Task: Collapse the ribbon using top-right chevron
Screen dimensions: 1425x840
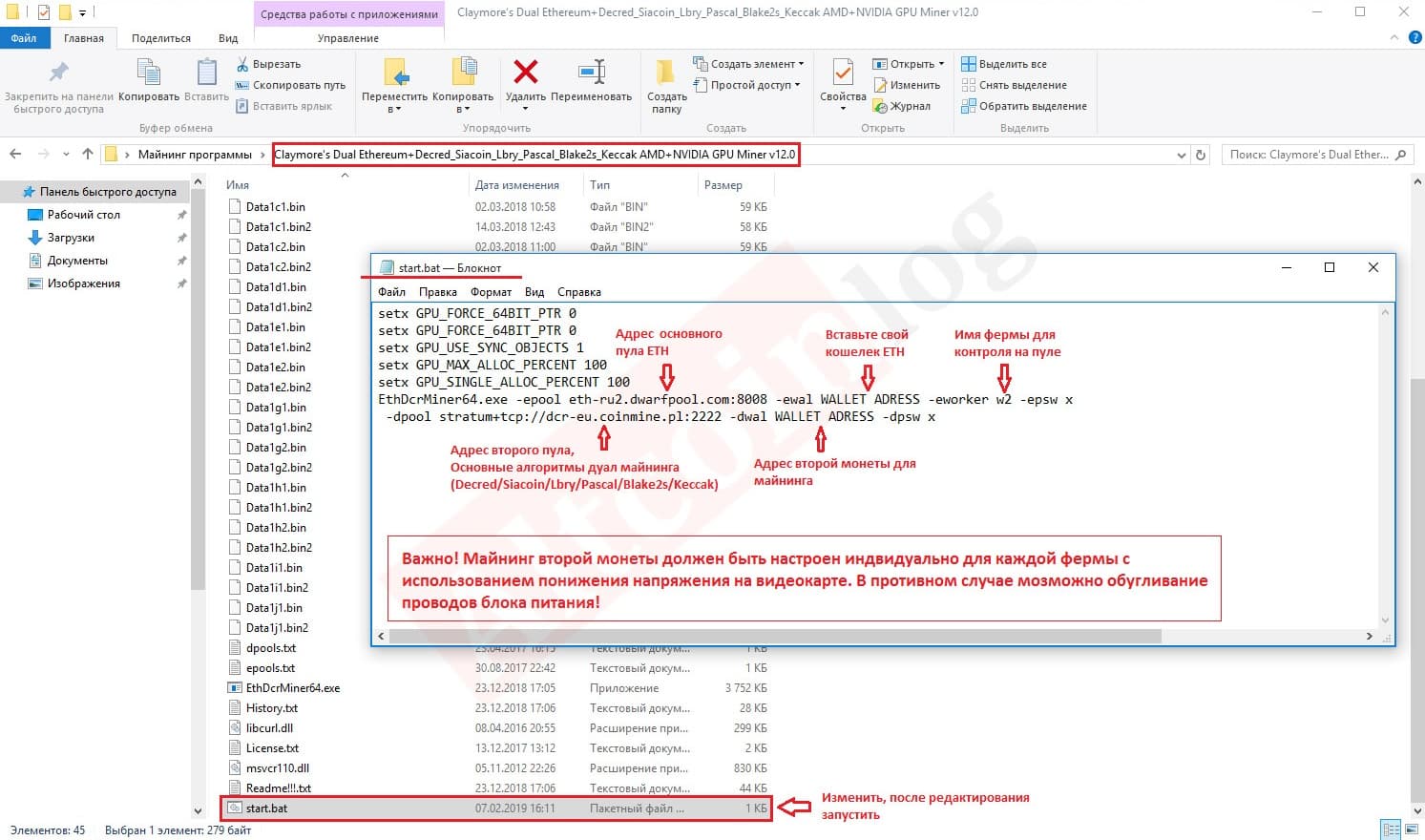Action: [x=1394, y=37]
